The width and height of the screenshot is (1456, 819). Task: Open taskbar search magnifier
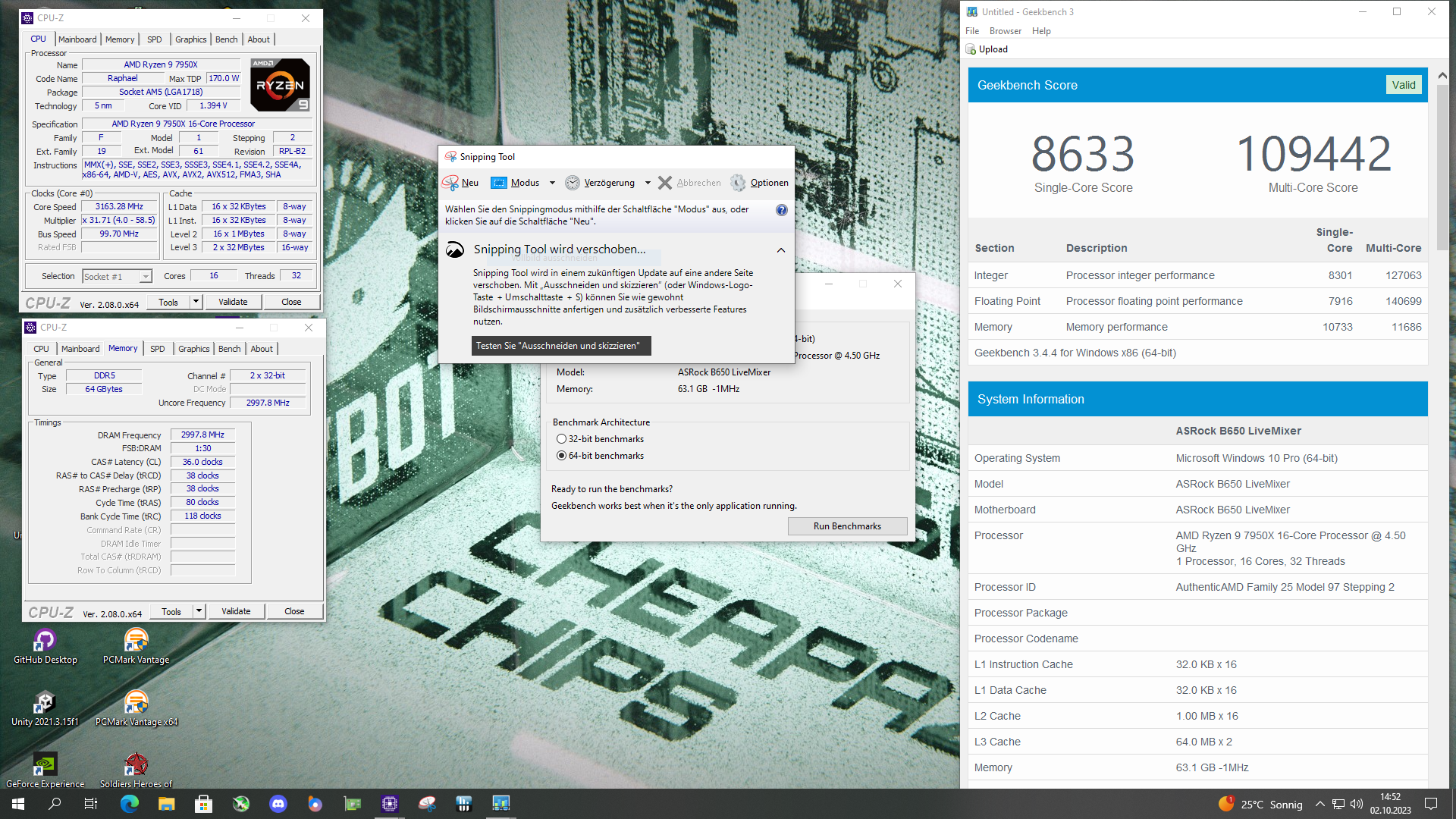[55, 804]
